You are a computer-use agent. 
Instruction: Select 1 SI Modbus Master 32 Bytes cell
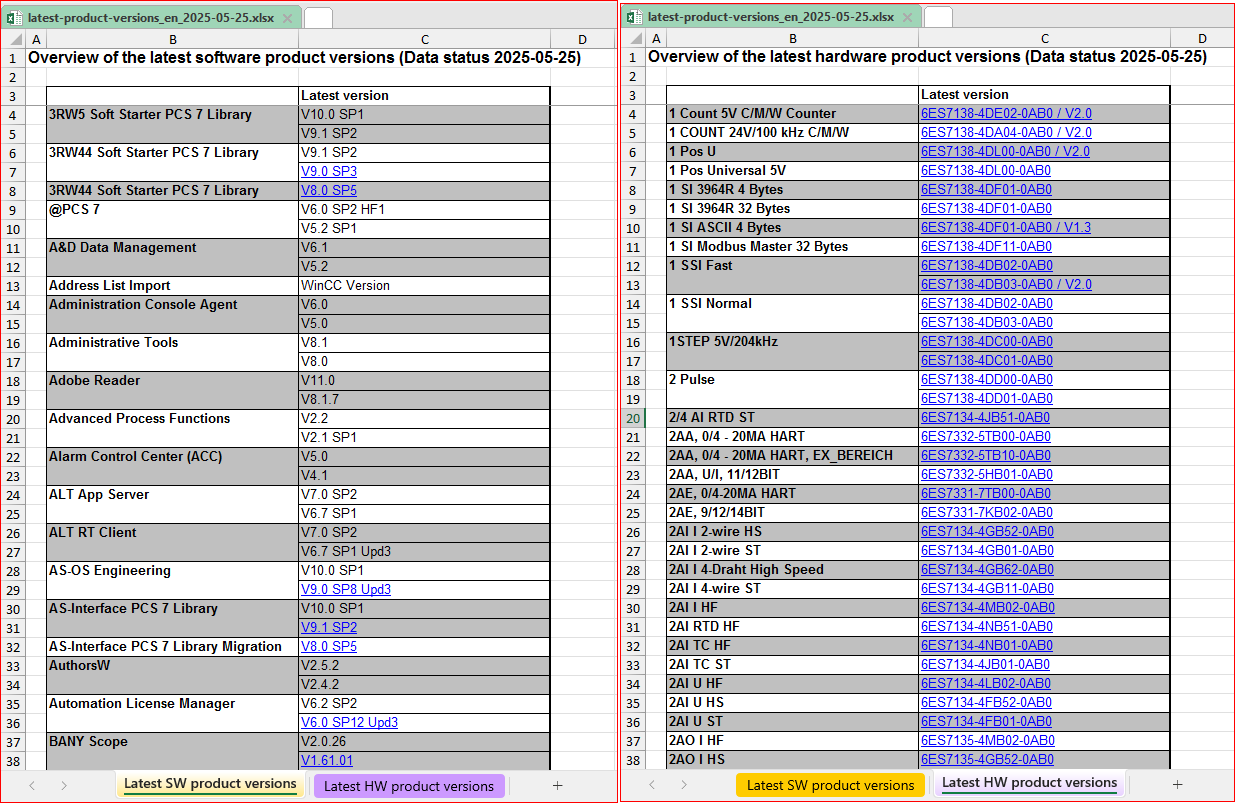coord(793,246)
